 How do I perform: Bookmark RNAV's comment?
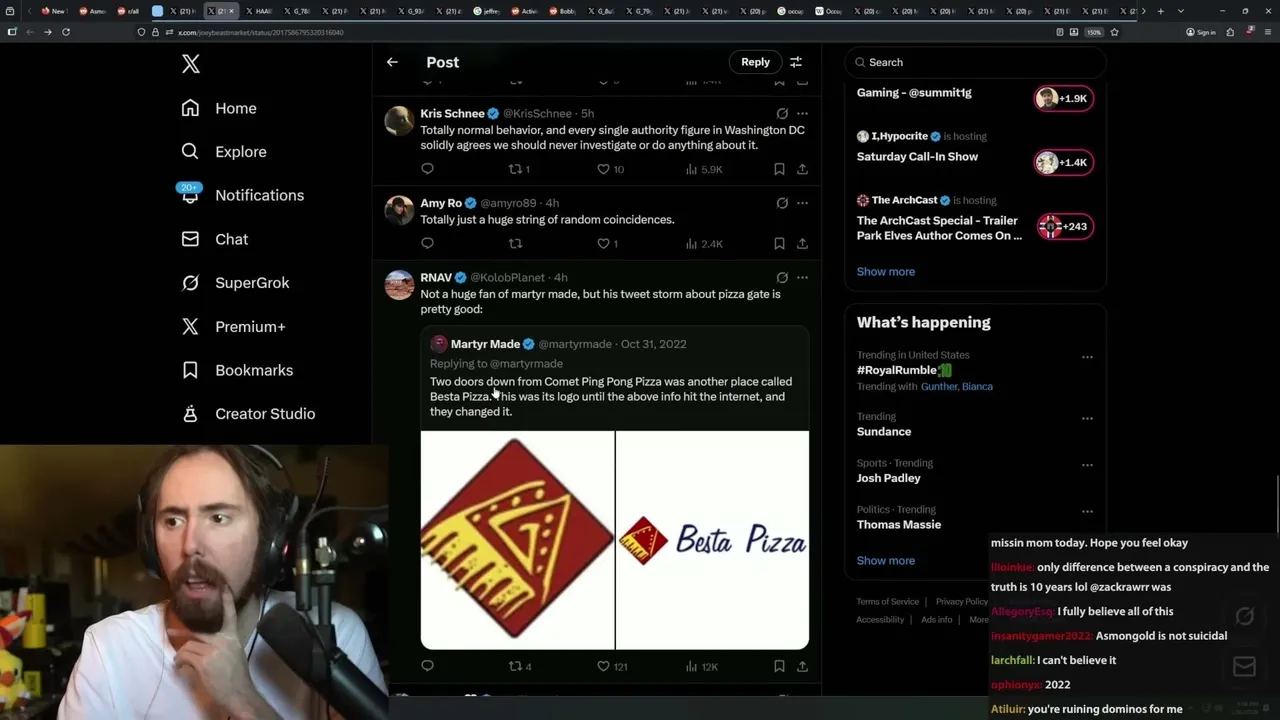779,666
